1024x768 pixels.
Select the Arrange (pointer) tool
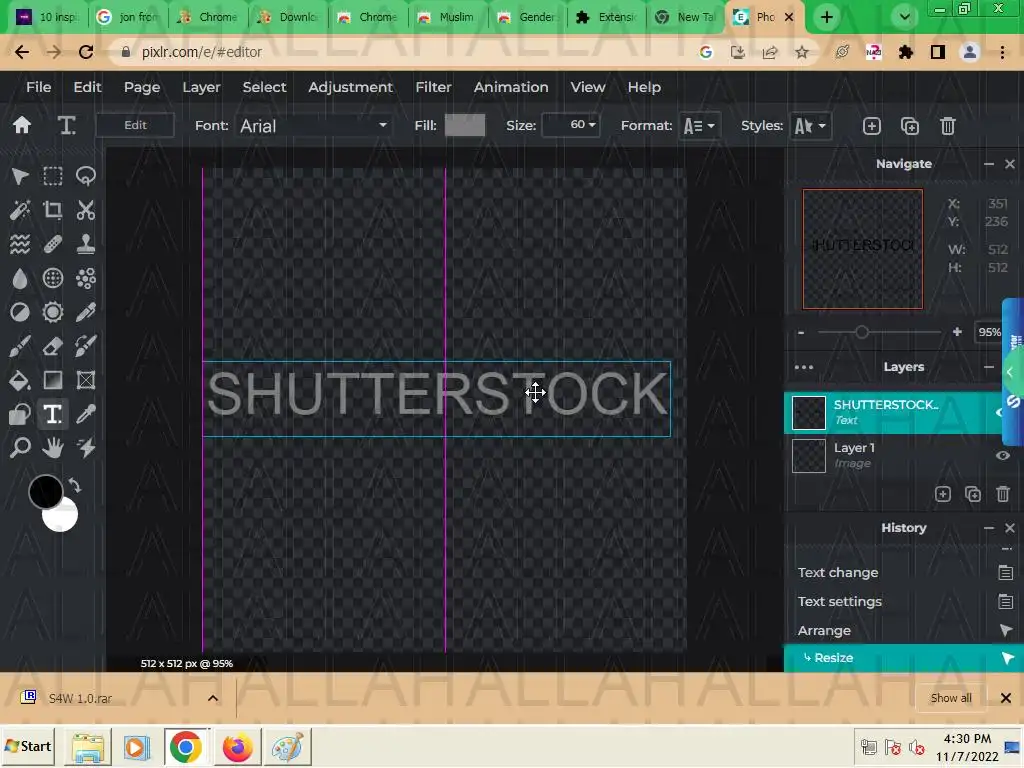tap(20, 176)
